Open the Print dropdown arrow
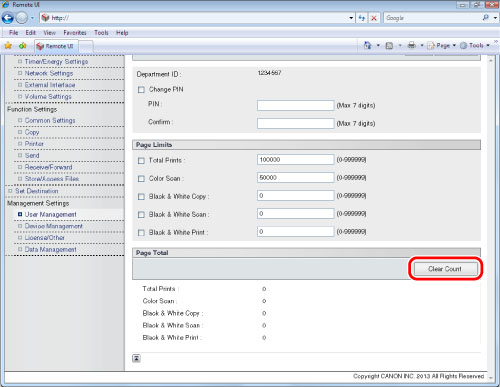This screenshot has width=500, height=387. tap(422, 45)
